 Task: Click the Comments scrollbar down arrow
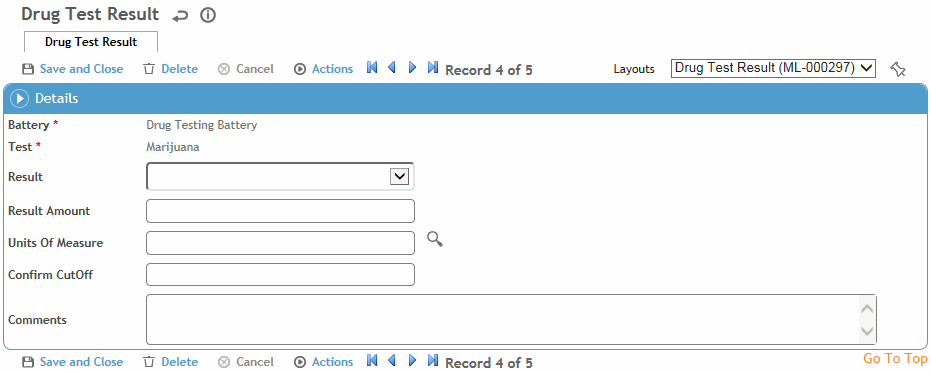click(867, 331)
